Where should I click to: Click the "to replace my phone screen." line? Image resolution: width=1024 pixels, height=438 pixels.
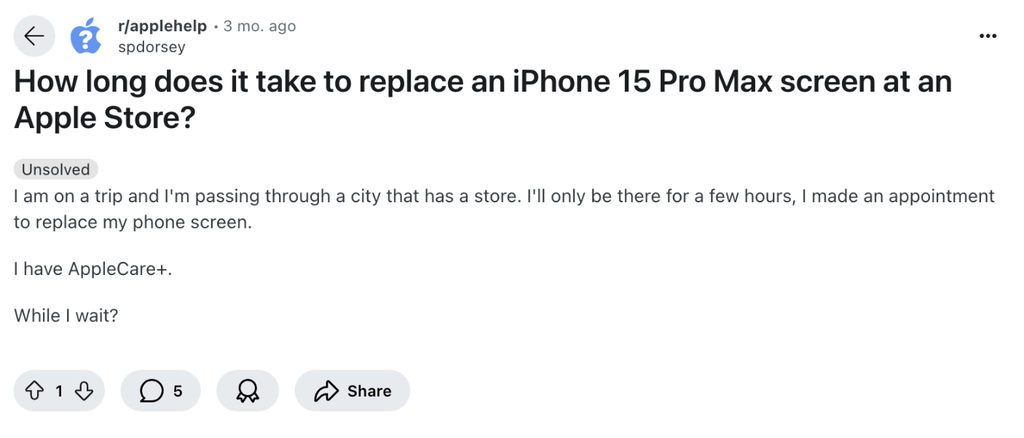click(133, 222)
